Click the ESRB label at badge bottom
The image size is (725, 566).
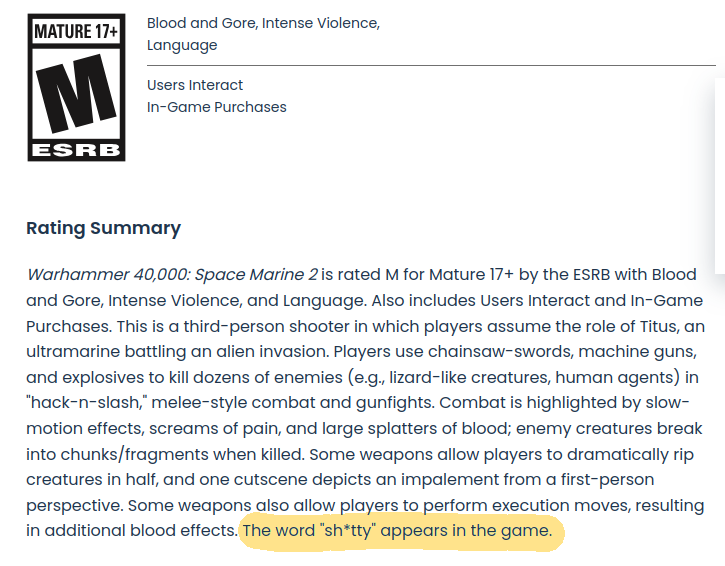[76, 150]
